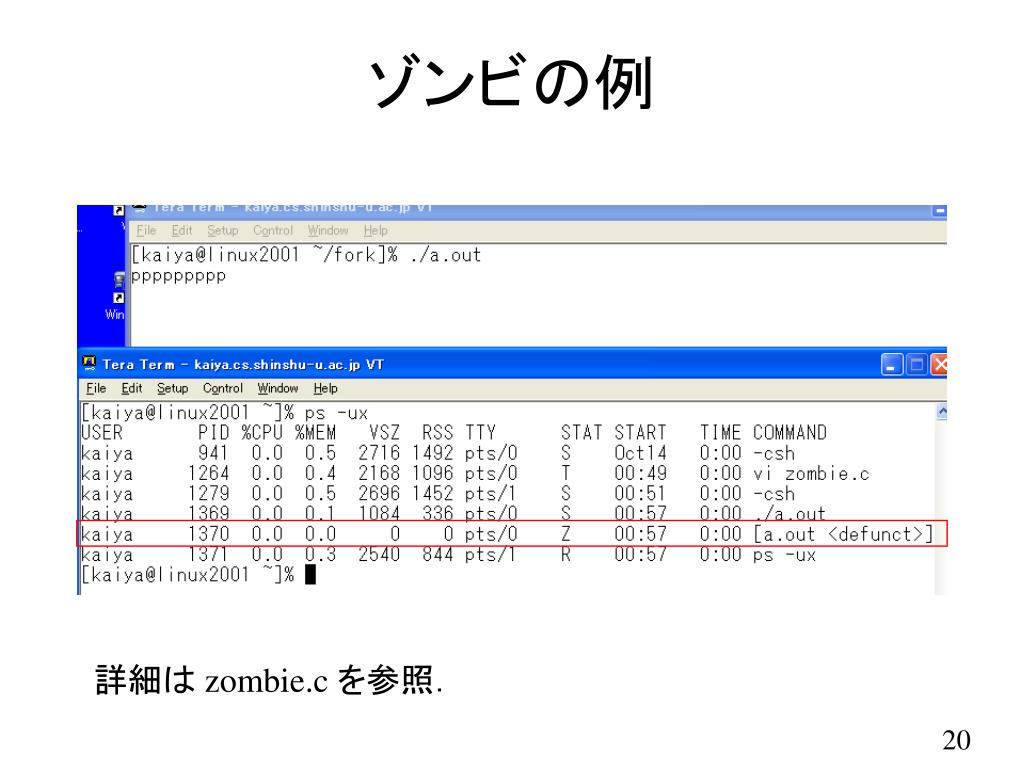Click Tera Term icon in front window title bar
Viewport: 1024px width, 768px height.
coord(89,363)
